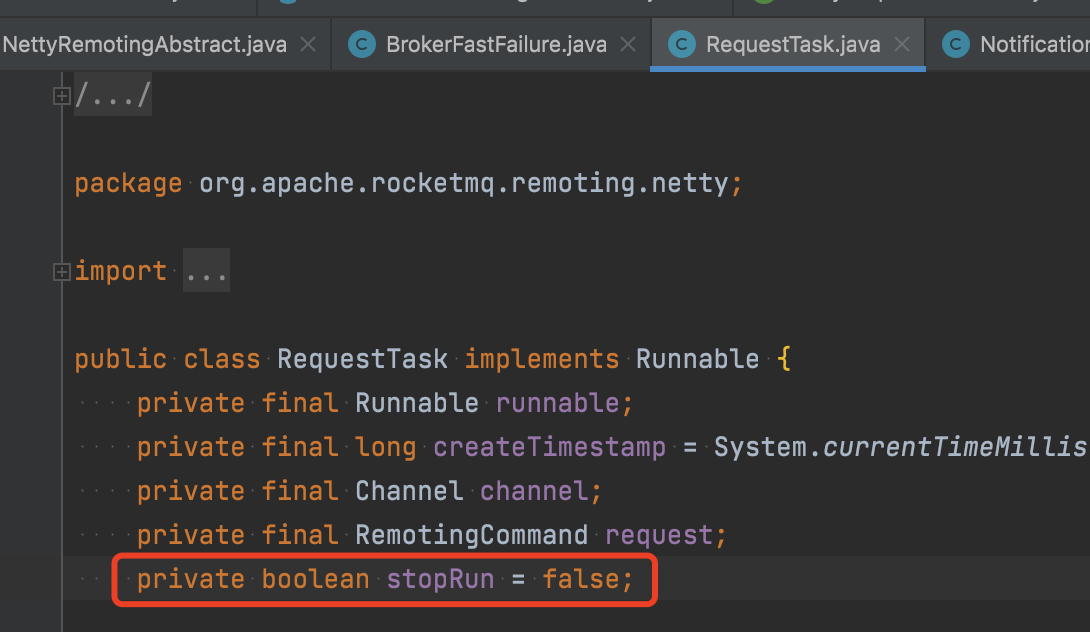Expand the collapsed imports via the ... placeholder
Image resolution: width=1090 pixels, height=632 pixels.
(x=206, y=270)
